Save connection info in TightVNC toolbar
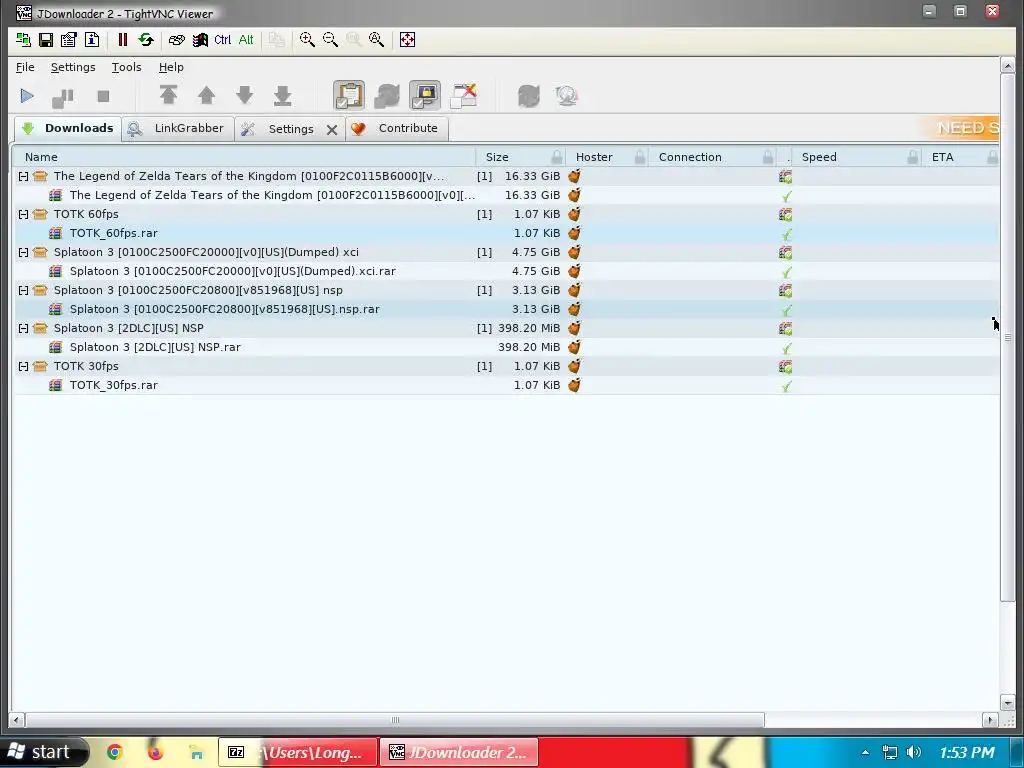 [46, 40]
